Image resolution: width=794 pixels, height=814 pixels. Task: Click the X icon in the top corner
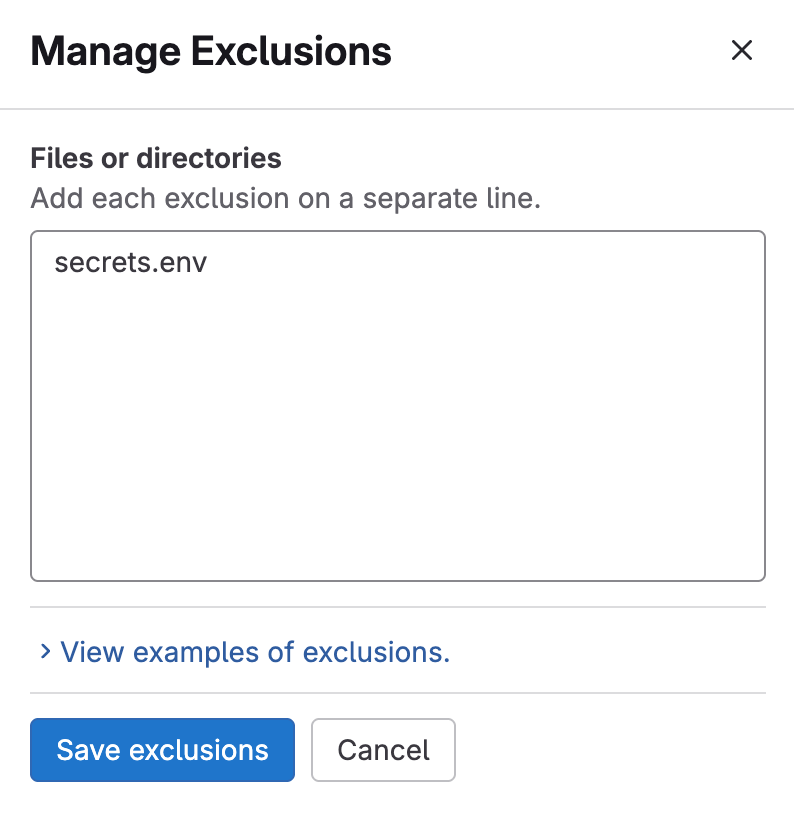click(x=742, y=51)
